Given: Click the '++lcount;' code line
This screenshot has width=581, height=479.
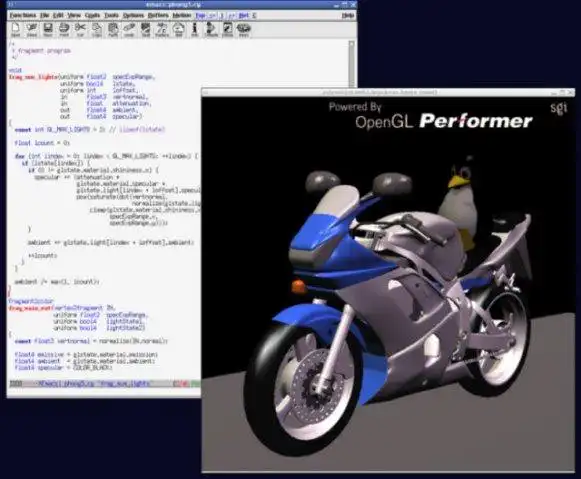Looking at the screenshot, I should pos(43,256).
